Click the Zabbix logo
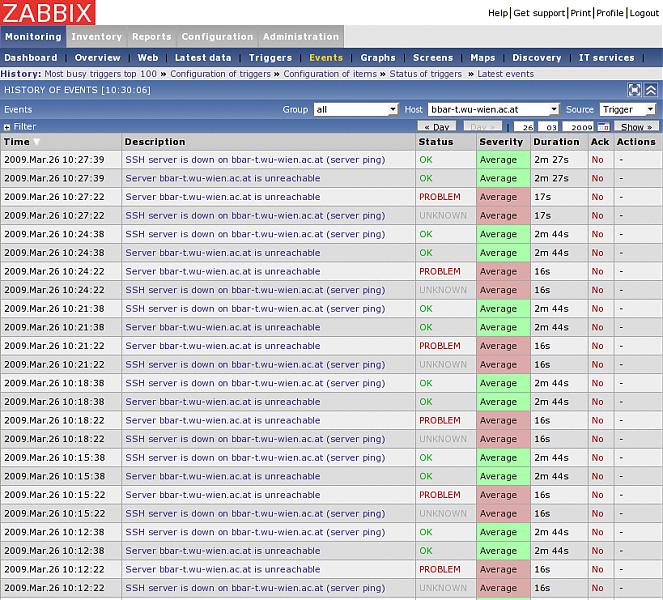Screen dimensions: 663x600 point(48,13)
